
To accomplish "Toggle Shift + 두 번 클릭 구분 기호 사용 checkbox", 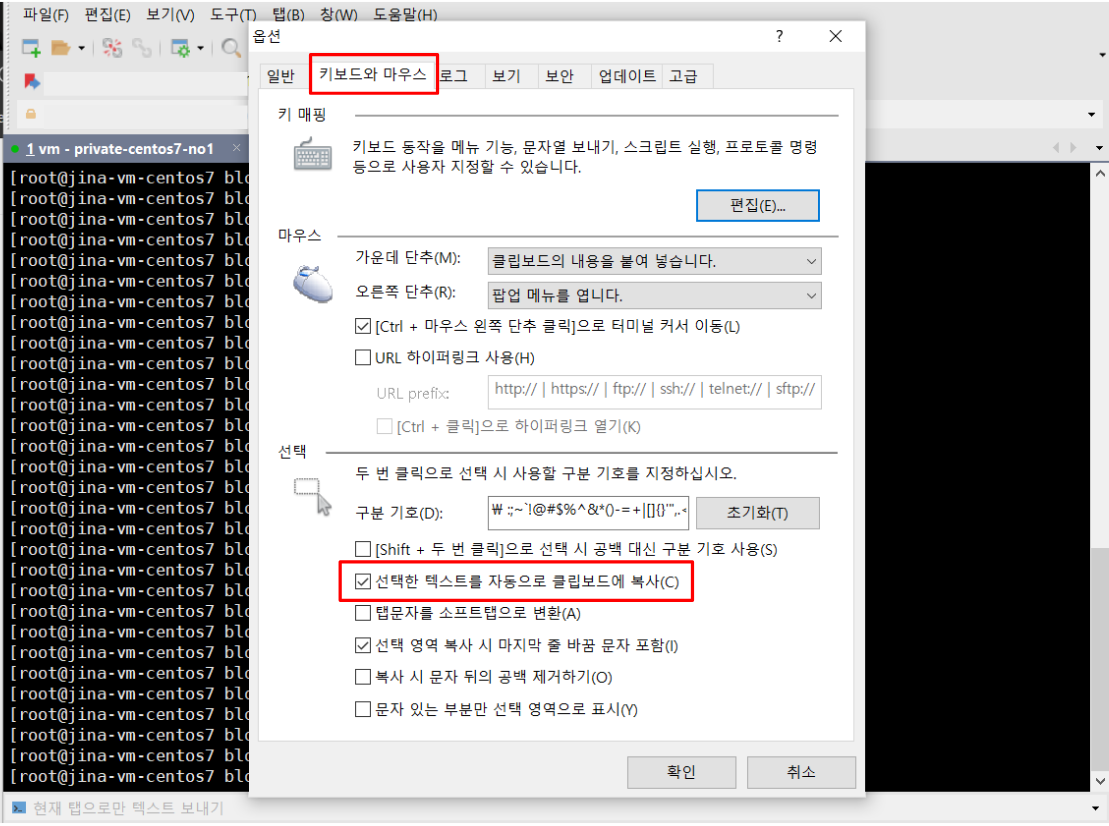I will coord(363,549).
